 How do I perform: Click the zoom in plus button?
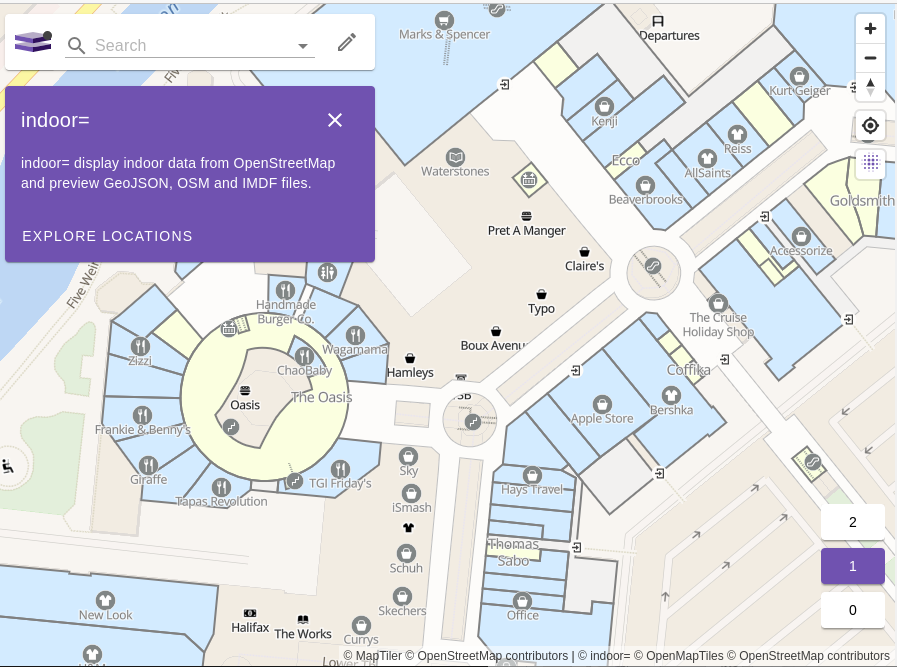[x=870, y=29]
